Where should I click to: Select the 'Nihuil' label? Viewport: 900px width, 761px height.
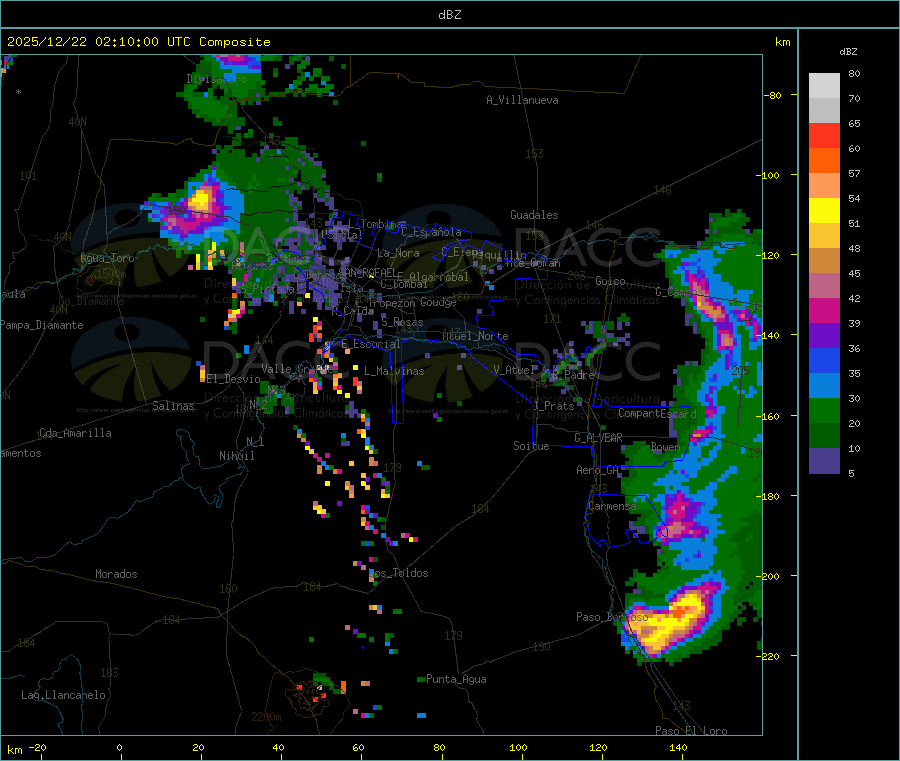point(237,456)
